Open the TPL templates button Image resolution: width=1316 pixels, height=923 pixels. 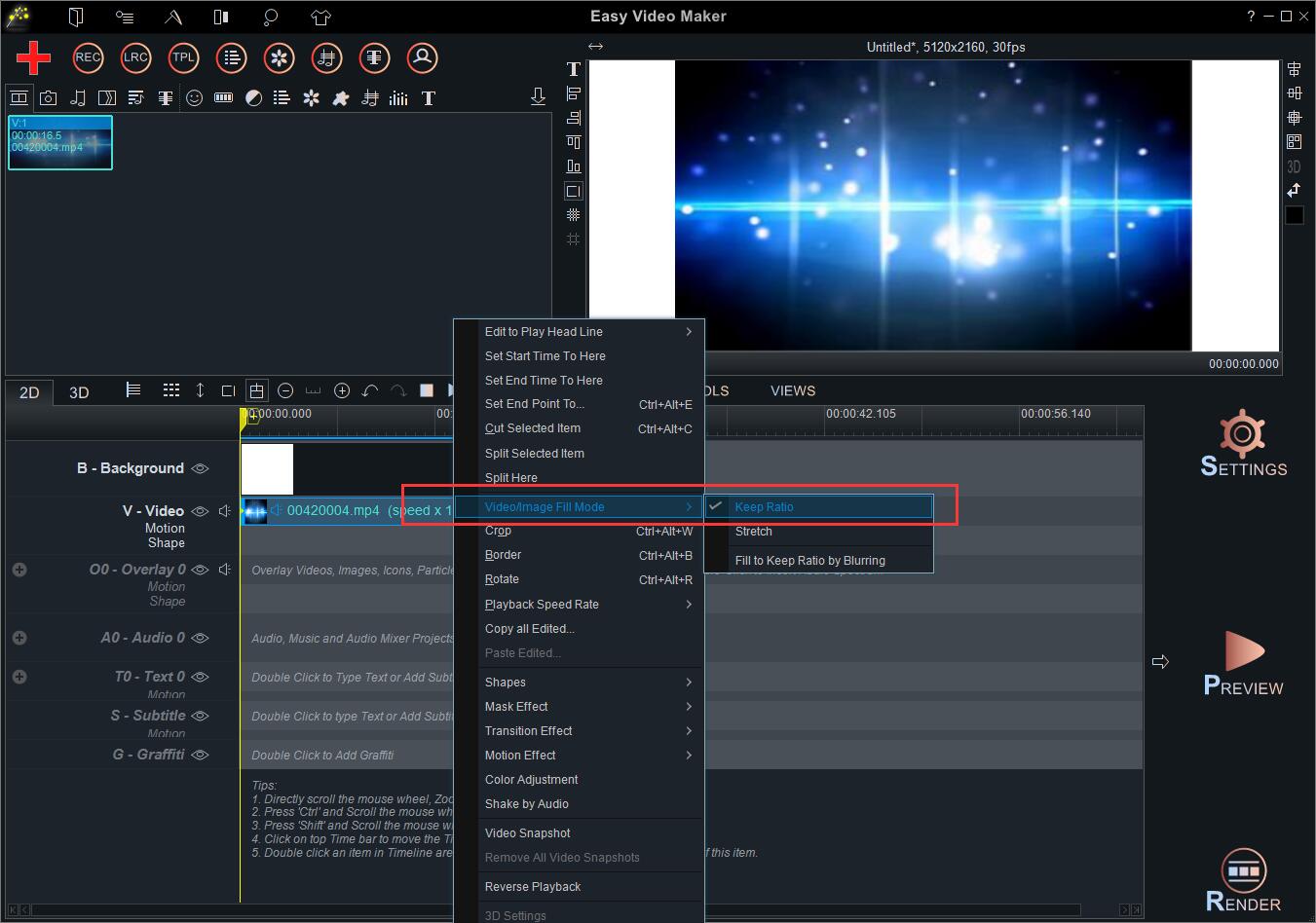tap(183, 57)
